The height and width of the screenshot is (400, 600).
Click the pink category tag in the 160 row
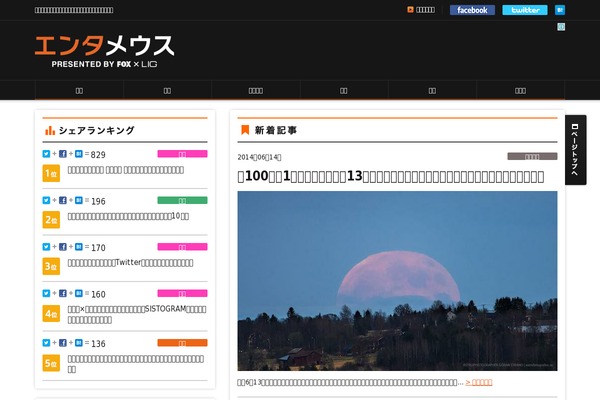coord(183,293)
